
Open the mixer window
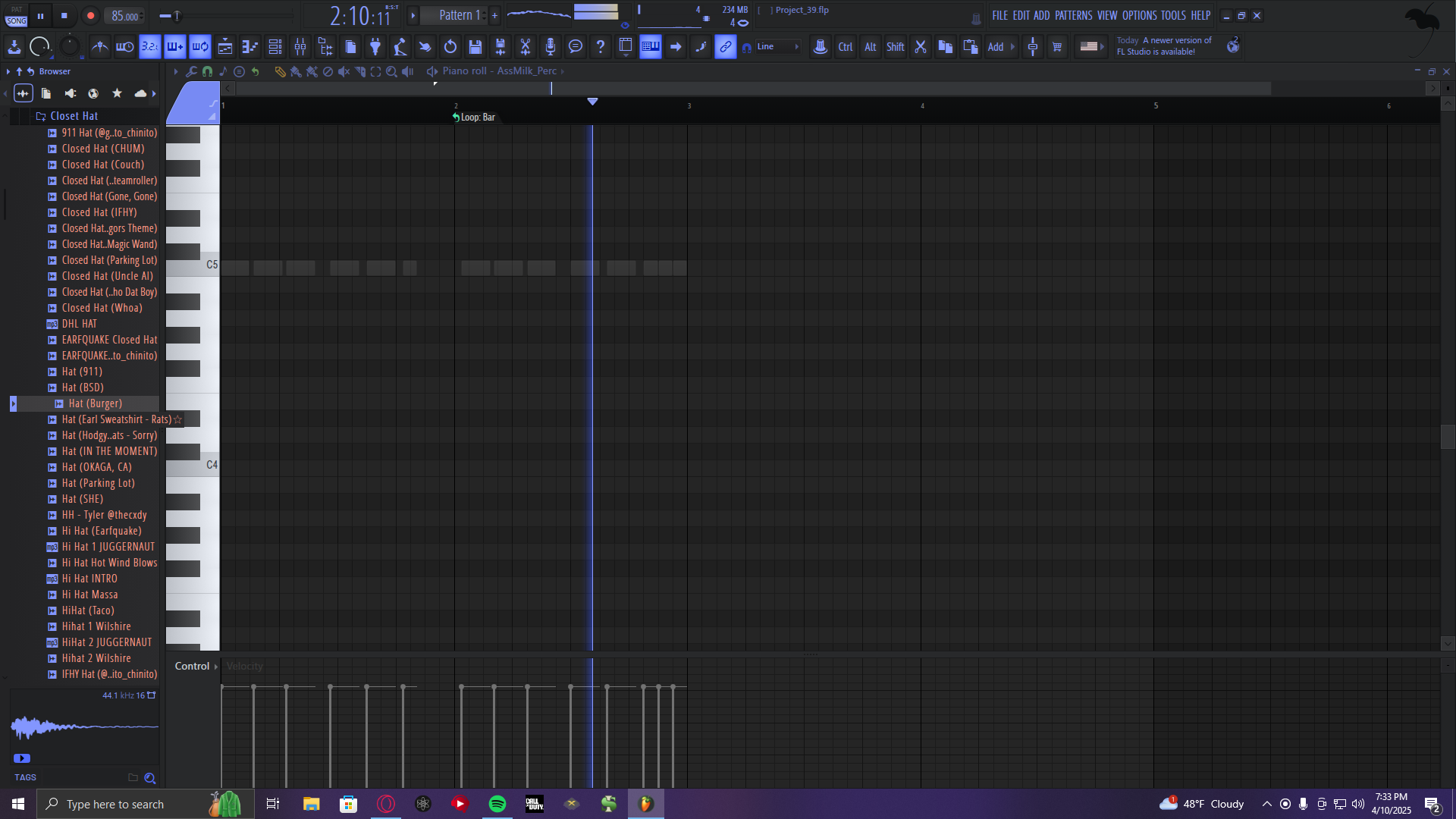300,47
